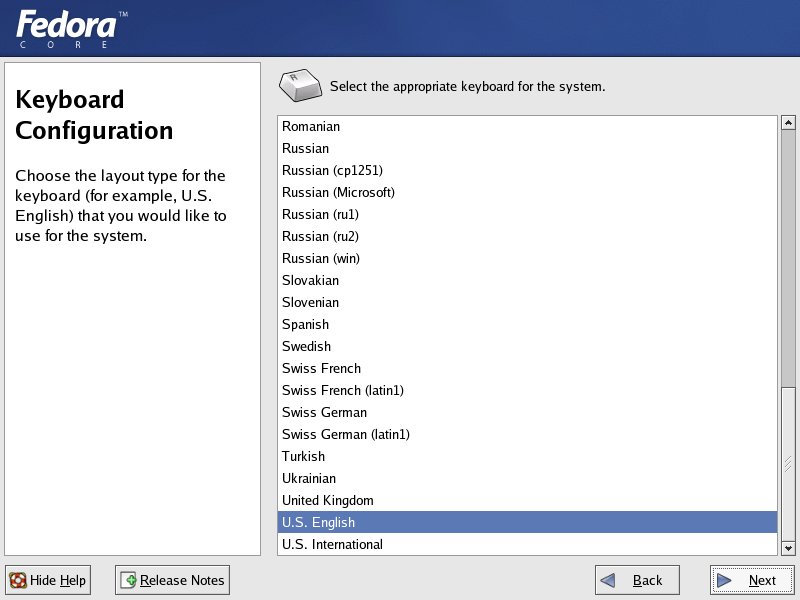The image size is (800, 600).
Task: Choose the Turkish keyboard entry
Action: point(303,456)
